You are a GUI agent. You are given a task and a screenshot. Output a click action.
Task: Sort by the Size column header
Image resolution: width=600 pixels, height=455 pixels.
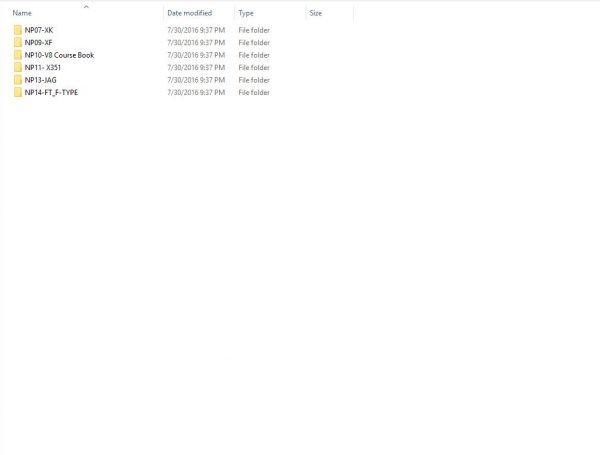click(316, 13)
